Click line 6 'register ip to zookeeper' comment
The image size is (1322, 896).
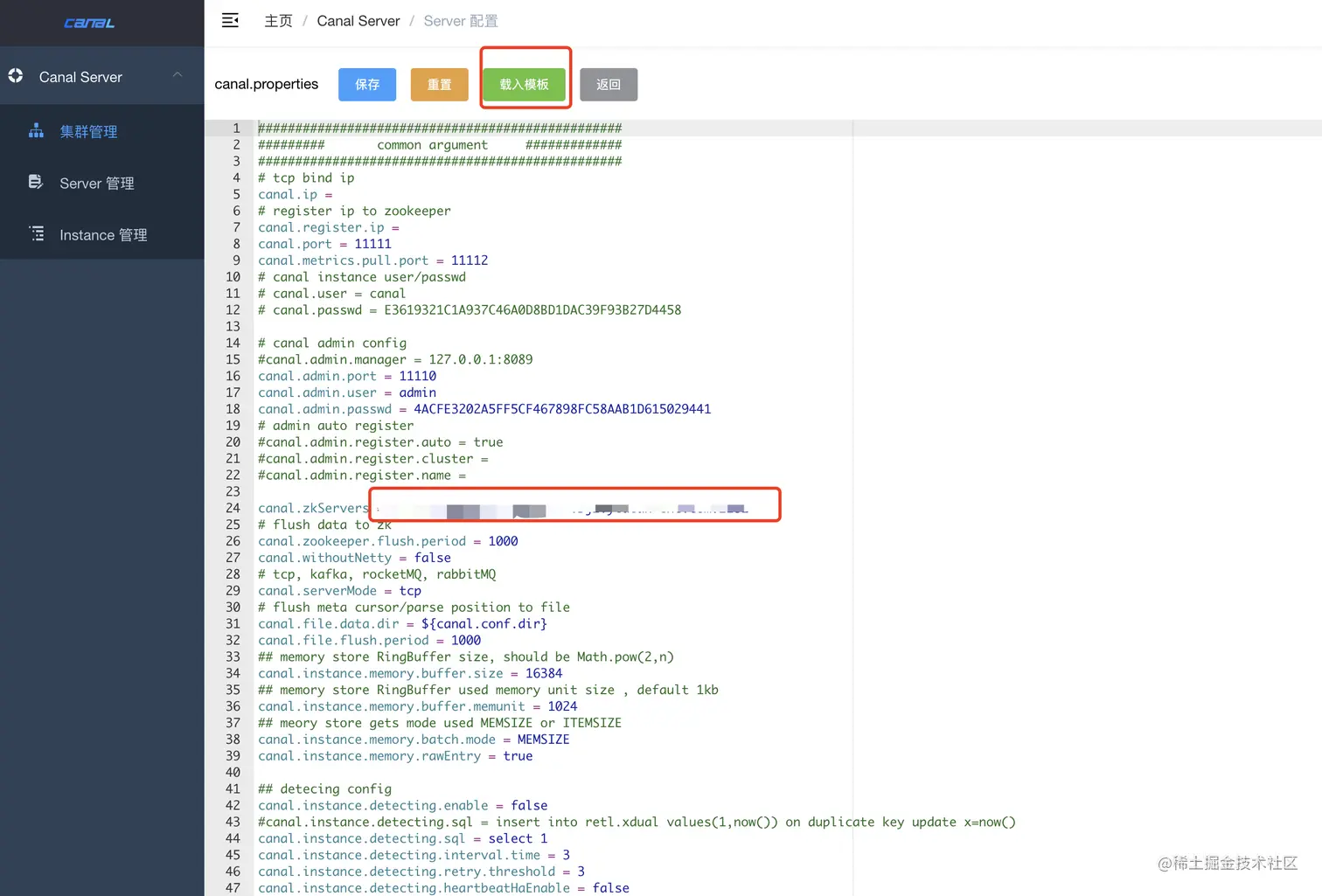[354, 211]
